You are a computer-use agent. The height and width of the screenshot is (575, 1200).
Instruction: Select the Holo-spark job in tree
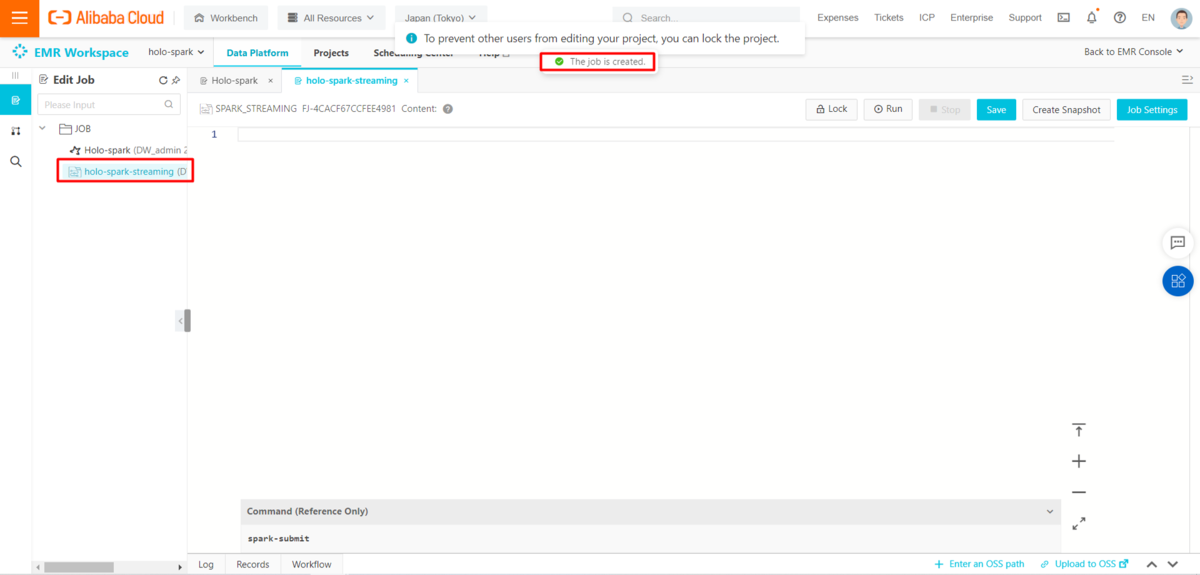click(127, 150)
